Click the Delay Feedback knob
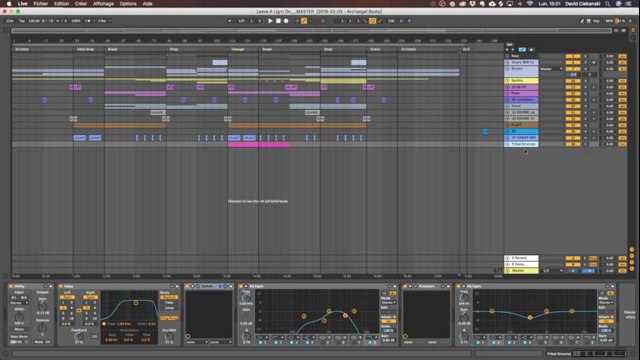Screen dimensions: 640x360 click(x=79, y=336)
